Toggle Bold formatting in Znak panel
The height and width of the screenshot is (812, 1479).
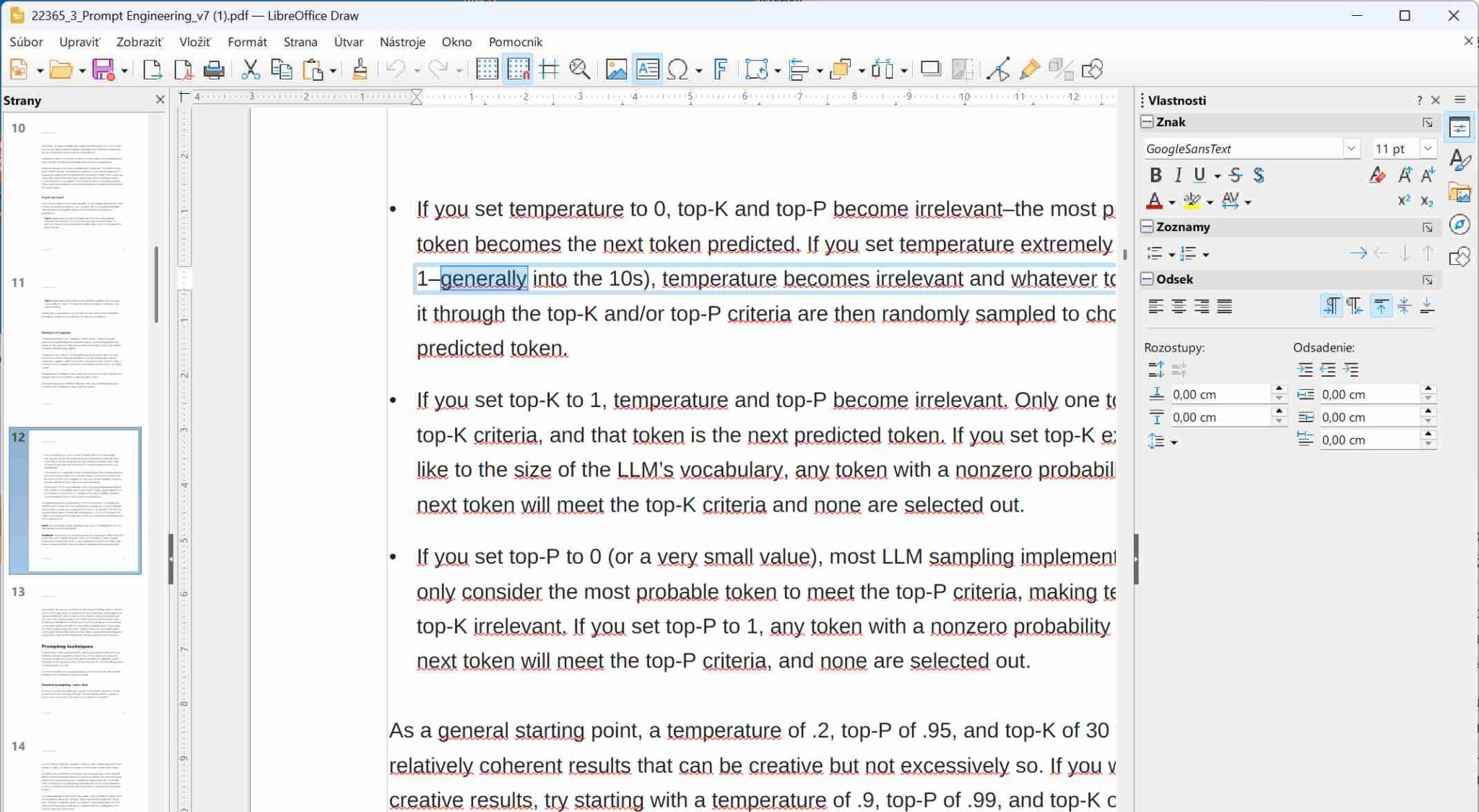tap(1155, 175)
